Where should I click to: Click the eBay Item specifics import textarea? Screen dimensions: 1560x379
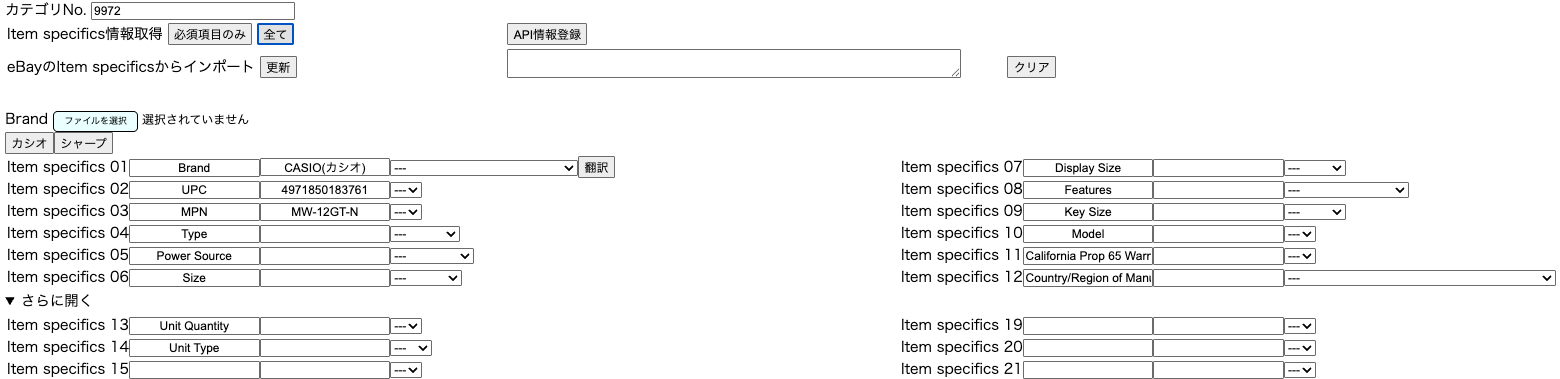click(x=734, y=63)
